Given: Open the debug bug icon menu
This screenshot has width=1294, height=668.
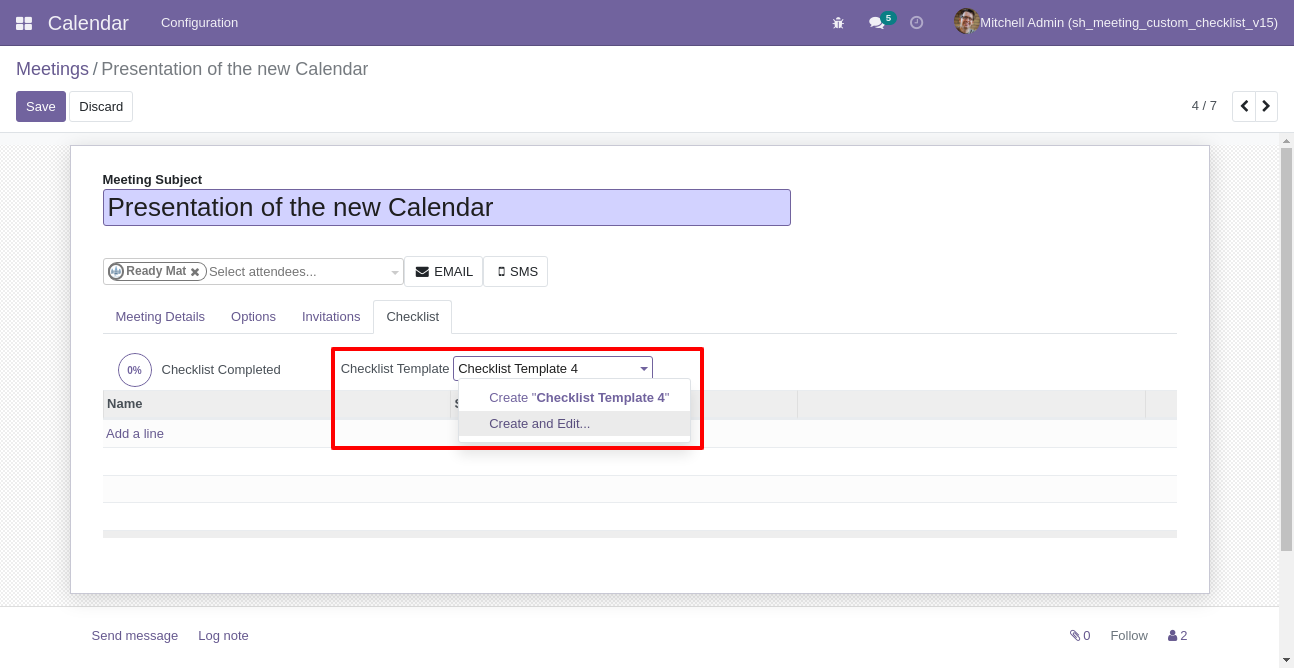Looking at the screenshot, I should point(838,23).
